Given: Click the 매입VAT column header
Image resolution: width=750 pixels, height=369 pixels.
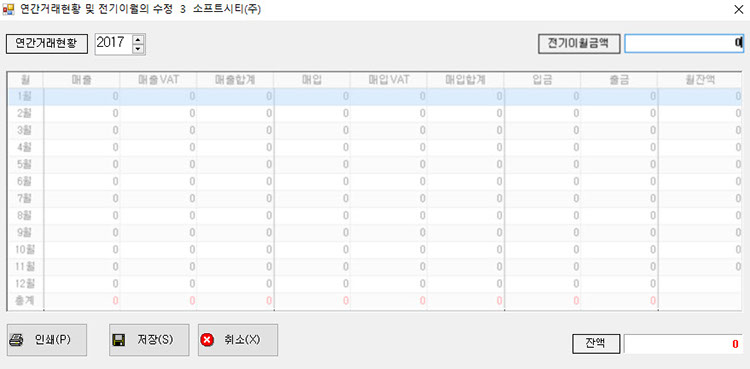Looking at the screenshot, I should click(x=389, y=80).
